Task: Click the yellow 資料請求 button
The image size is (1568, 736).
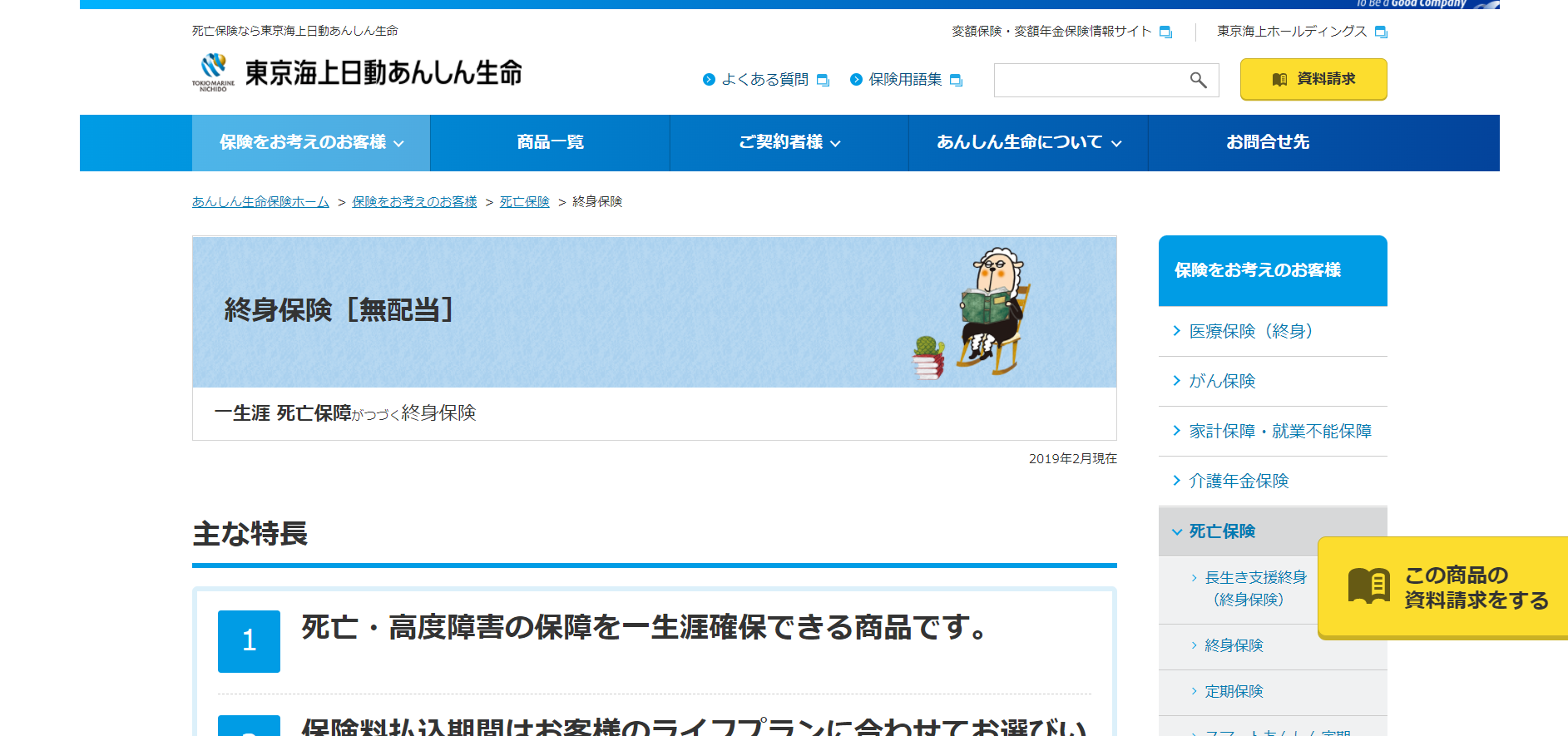Action: click(1313, 79)
